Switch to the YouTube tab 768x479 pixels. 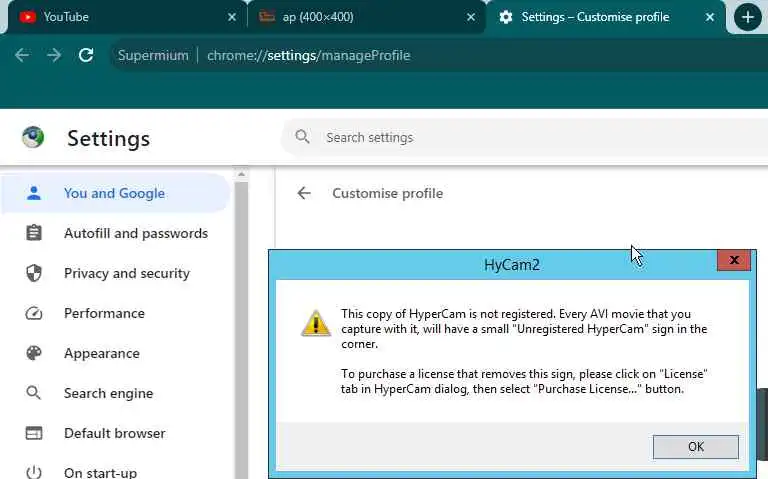[x=125, y=17]
